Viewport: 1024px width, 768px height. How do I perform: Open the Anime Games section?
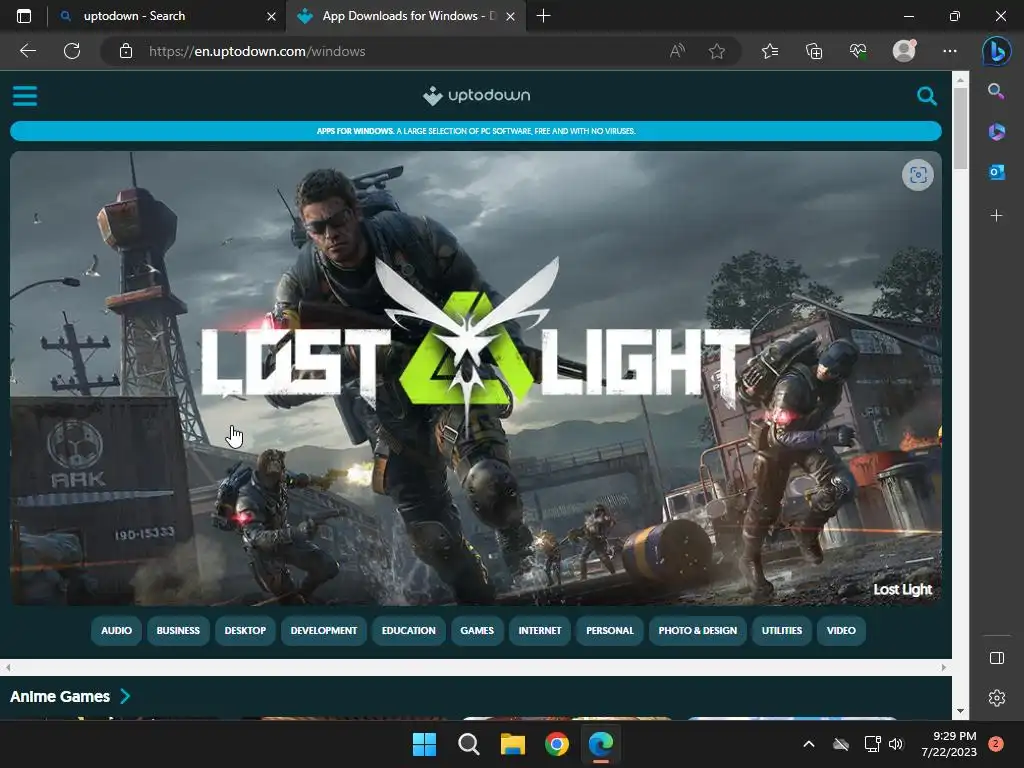coord(60,697)
